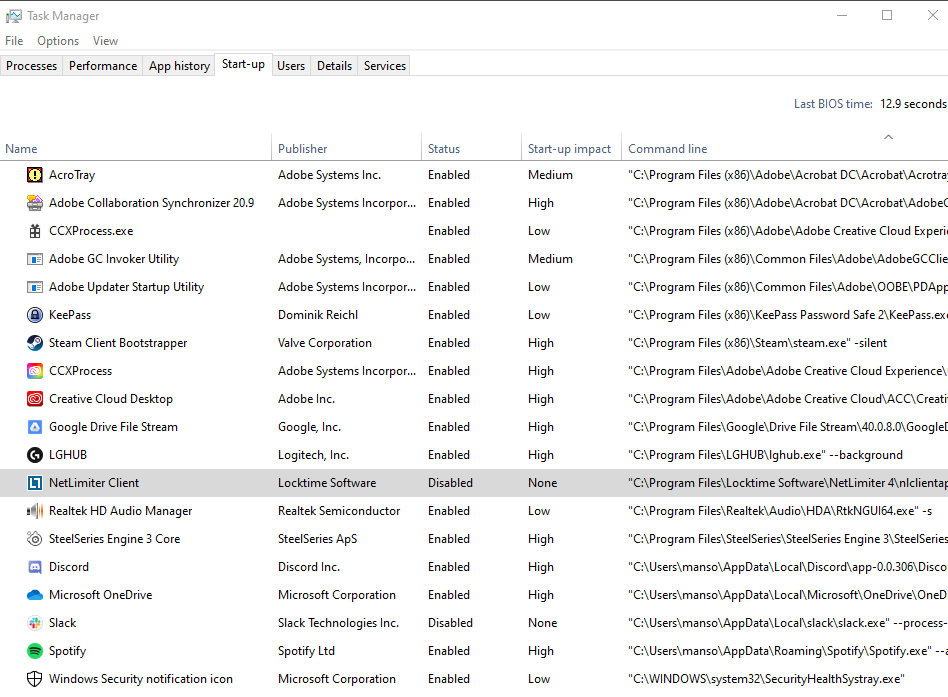Screen dimensions: 948x697
Task: Click Logitech, Inc. publisher cell
Action: point(313,455)
